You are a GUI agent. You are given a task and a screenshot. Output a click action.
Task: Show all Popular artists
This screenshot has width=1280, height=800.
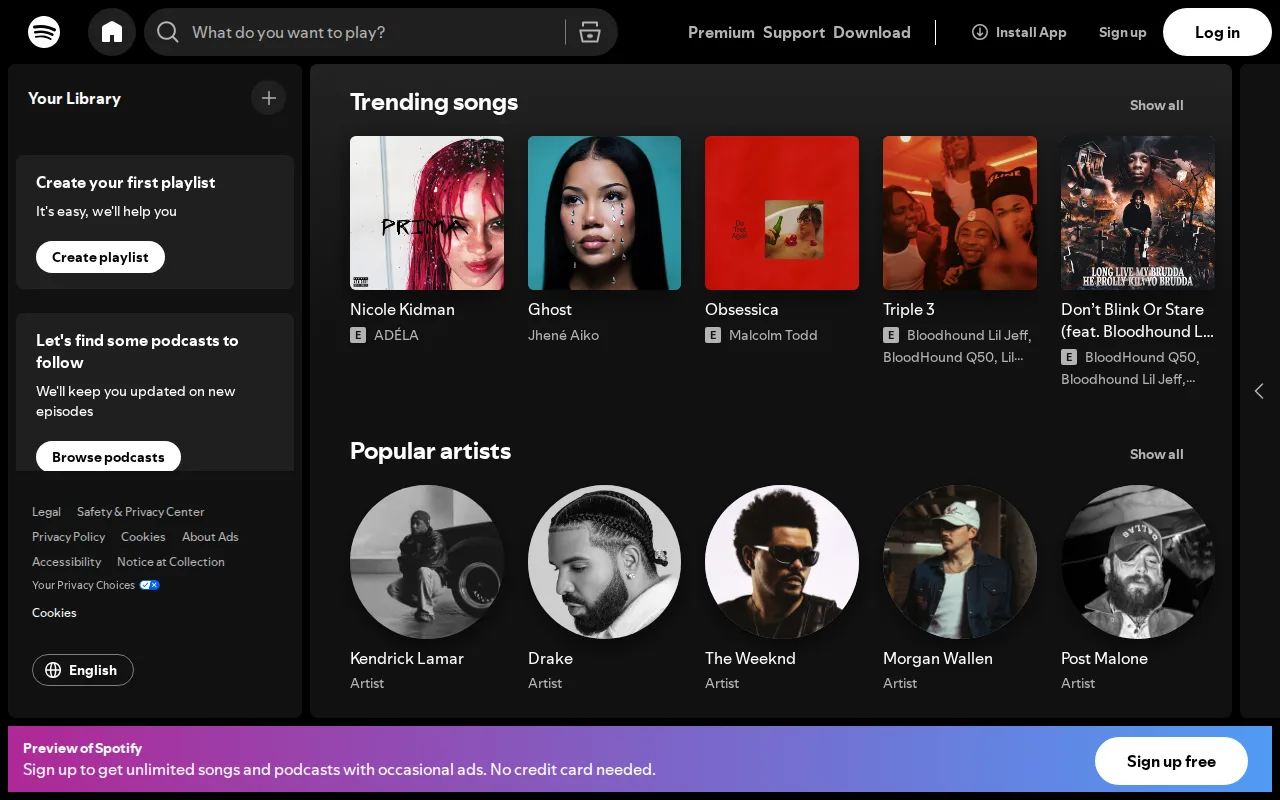[x=1157, y=454]
